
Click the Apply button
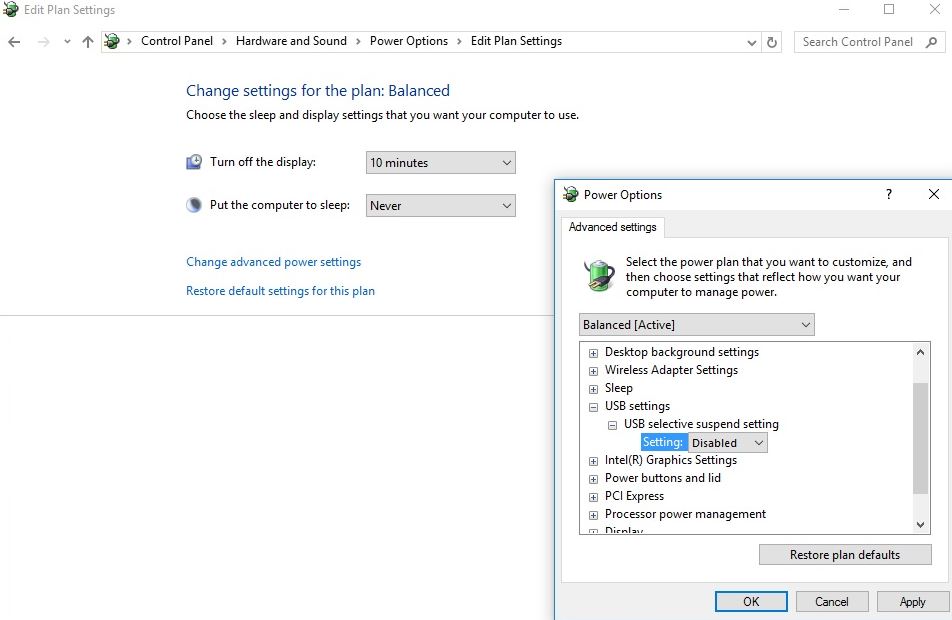tap(911, 601)
